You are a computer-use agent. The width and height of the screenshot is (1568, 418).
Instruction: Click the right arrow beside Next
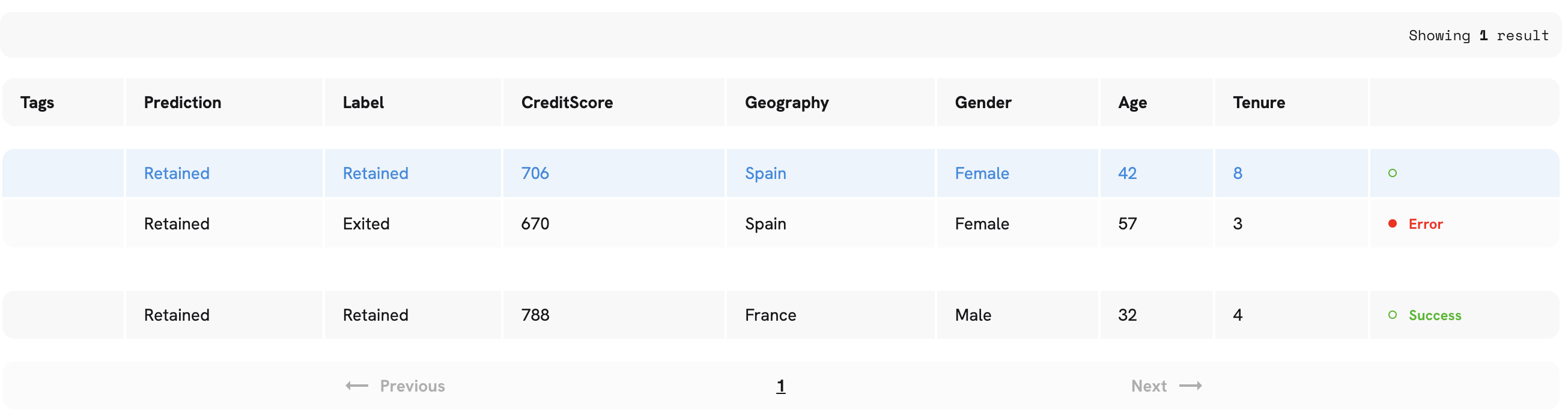(1191, 386)
